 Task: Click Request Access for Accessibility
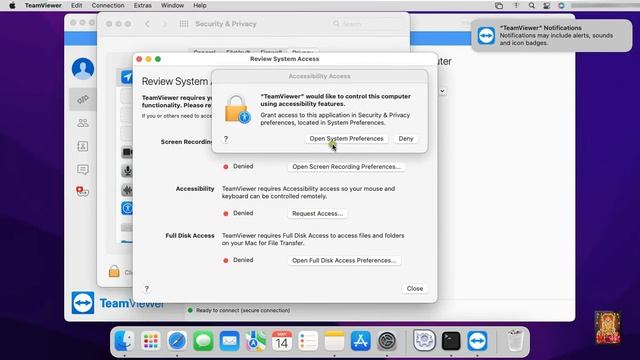317,213
